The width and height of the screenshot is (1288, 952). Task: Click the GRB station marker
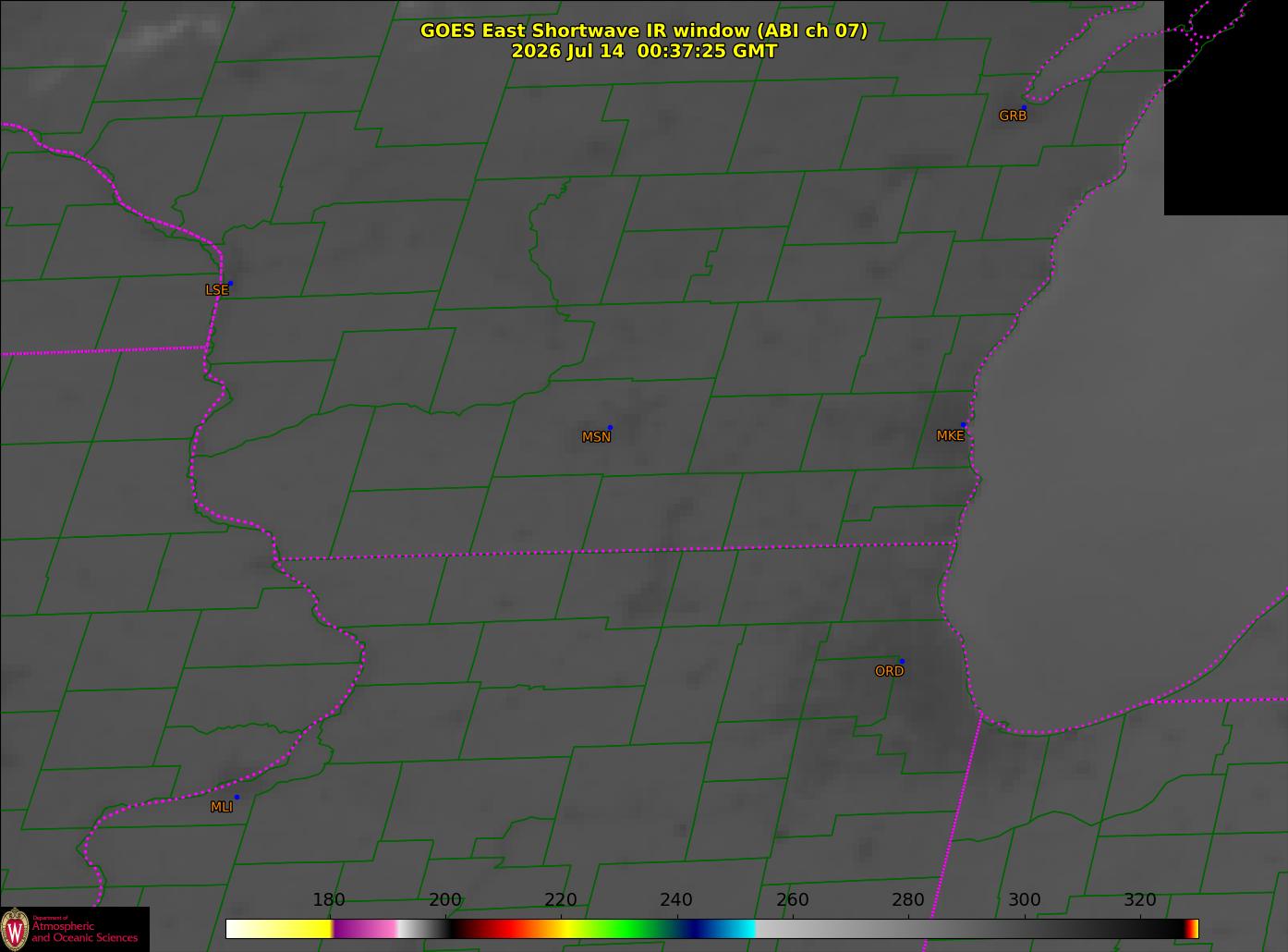[1024, 108]
